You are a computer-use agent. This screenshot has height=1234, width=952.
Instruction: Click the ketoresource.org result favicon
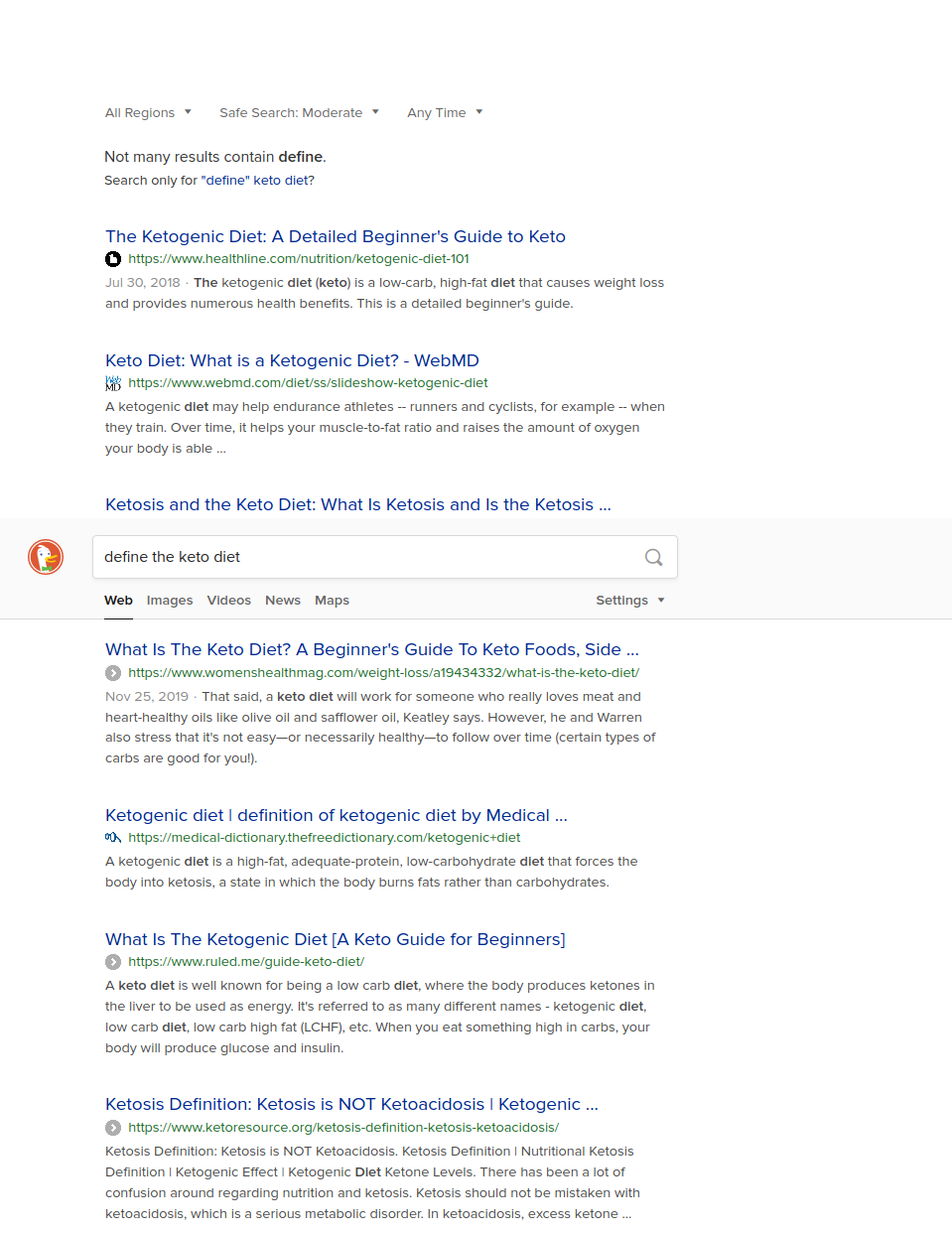(x=113, y=1128)
